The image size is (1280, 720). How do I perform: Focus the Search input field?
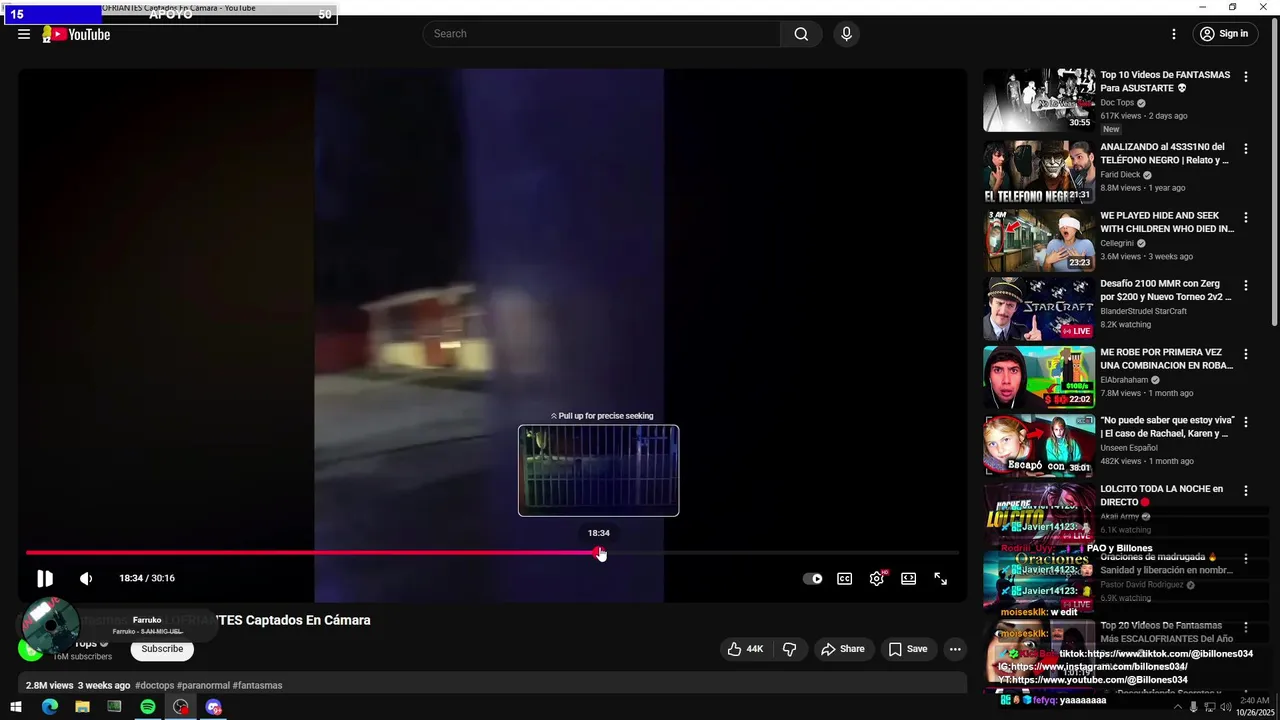point(602,34)
